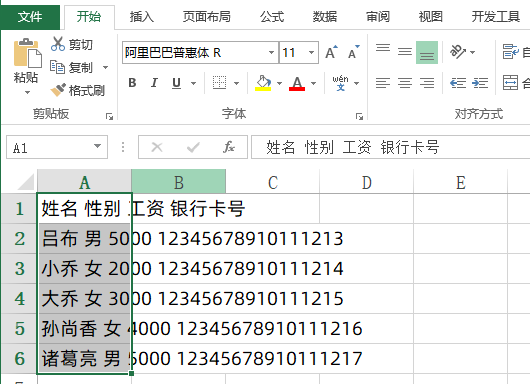Viewport: 530px width, 384px height.
Task: Open the 视图 ribbon tab
Action: pyautogui.click(x=430, y=16)
